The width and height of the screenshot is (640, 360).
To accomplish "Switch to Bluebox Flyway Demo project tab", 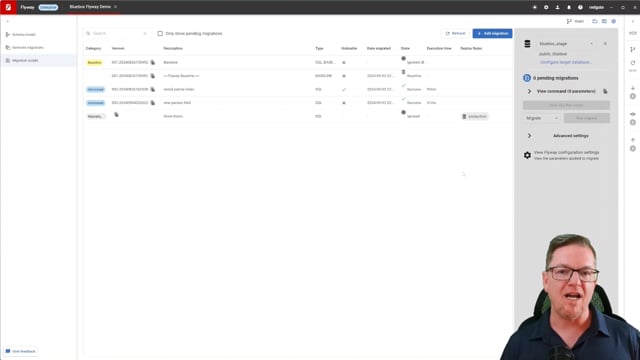I will coord(90,7).
